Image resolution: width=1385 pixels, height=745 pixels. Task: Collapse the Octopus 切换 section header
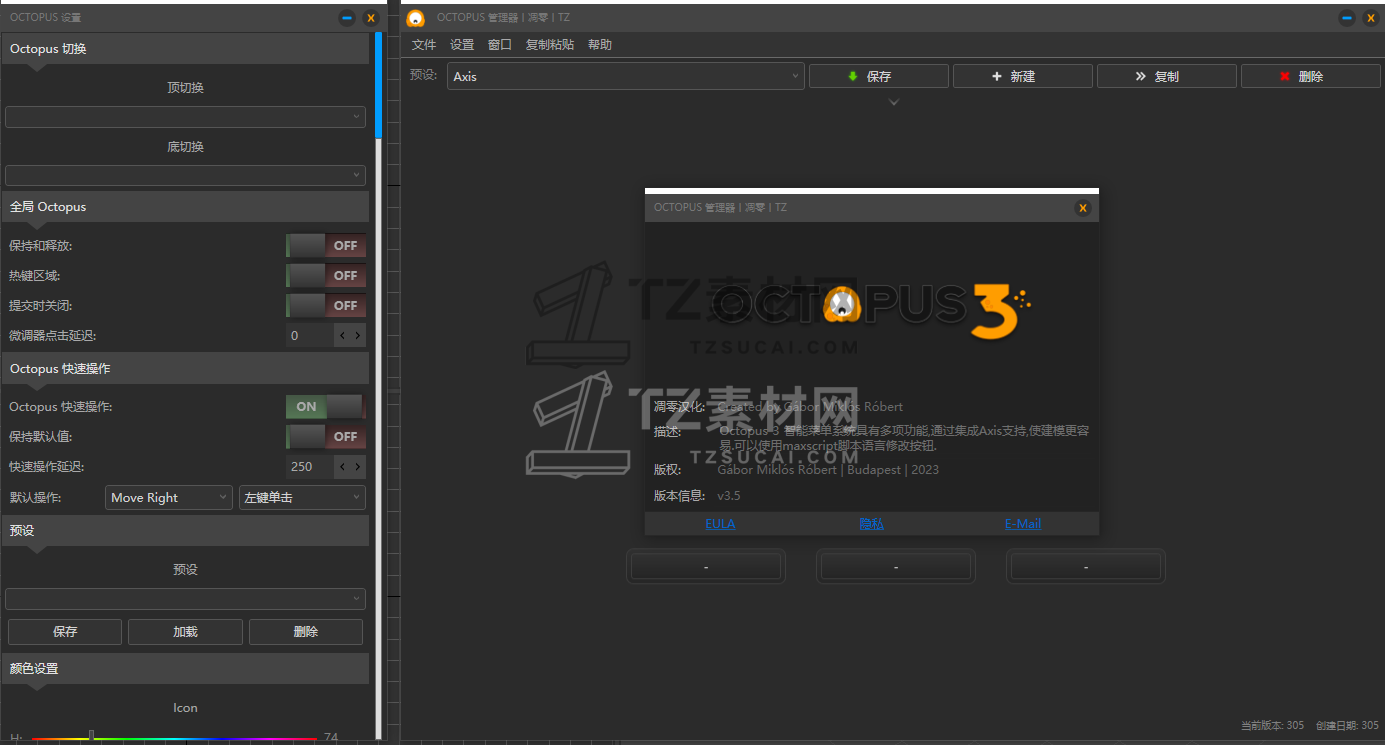pyautogui.click(x=185, y=48)
